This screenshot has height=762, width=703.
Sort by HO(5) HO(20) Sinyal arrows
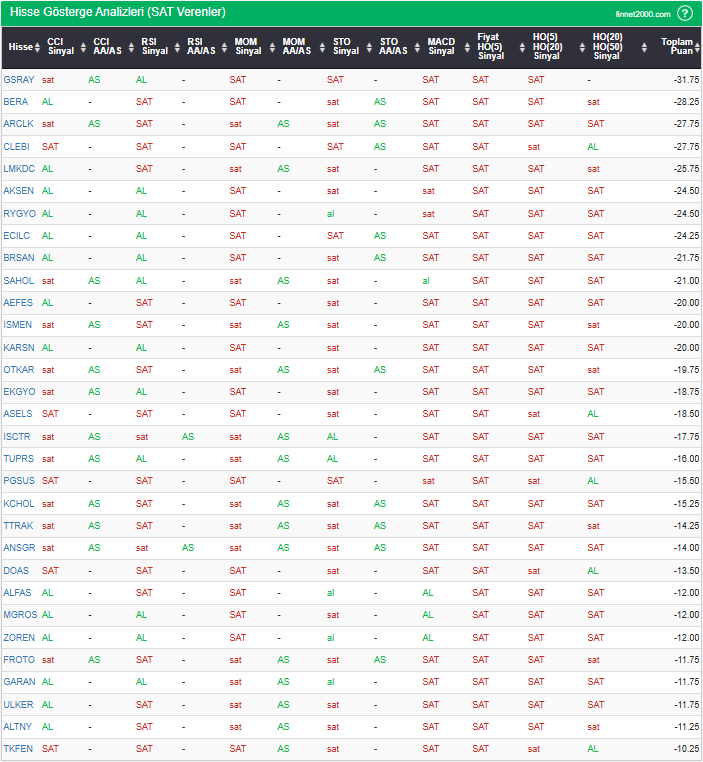[x=582, y=47]
